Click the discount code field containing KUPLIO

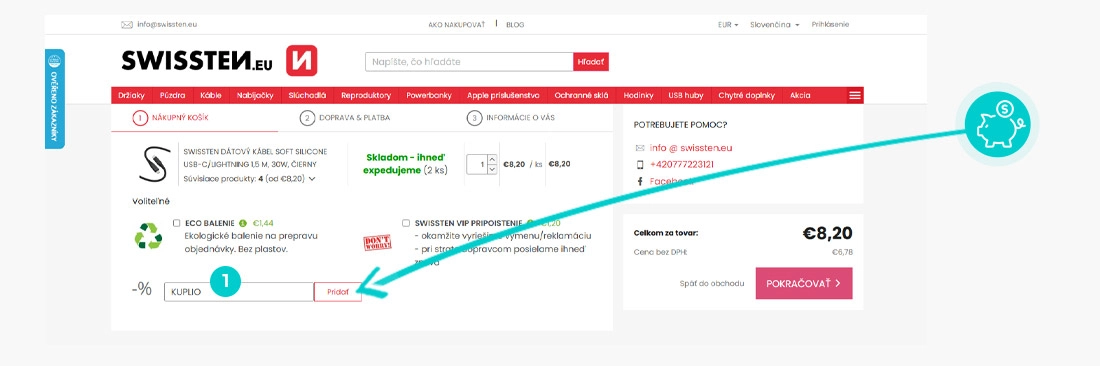[239, 292]
